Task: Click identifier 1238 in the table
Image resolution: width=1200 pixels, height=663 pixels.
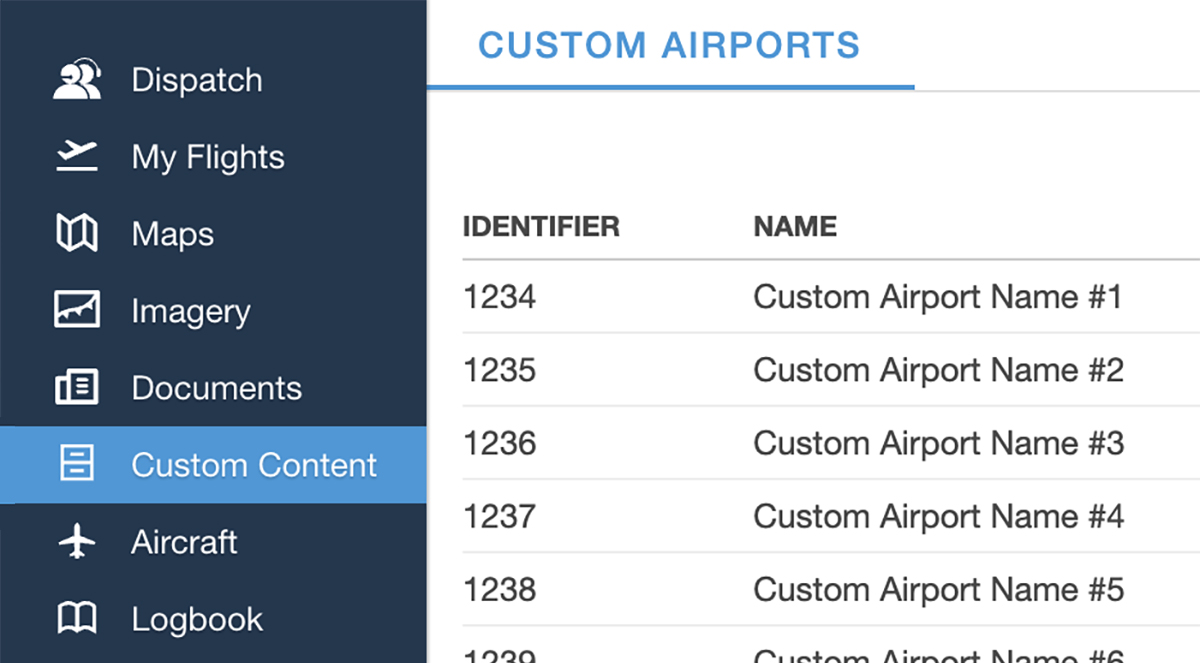Action: click(499, 589)
